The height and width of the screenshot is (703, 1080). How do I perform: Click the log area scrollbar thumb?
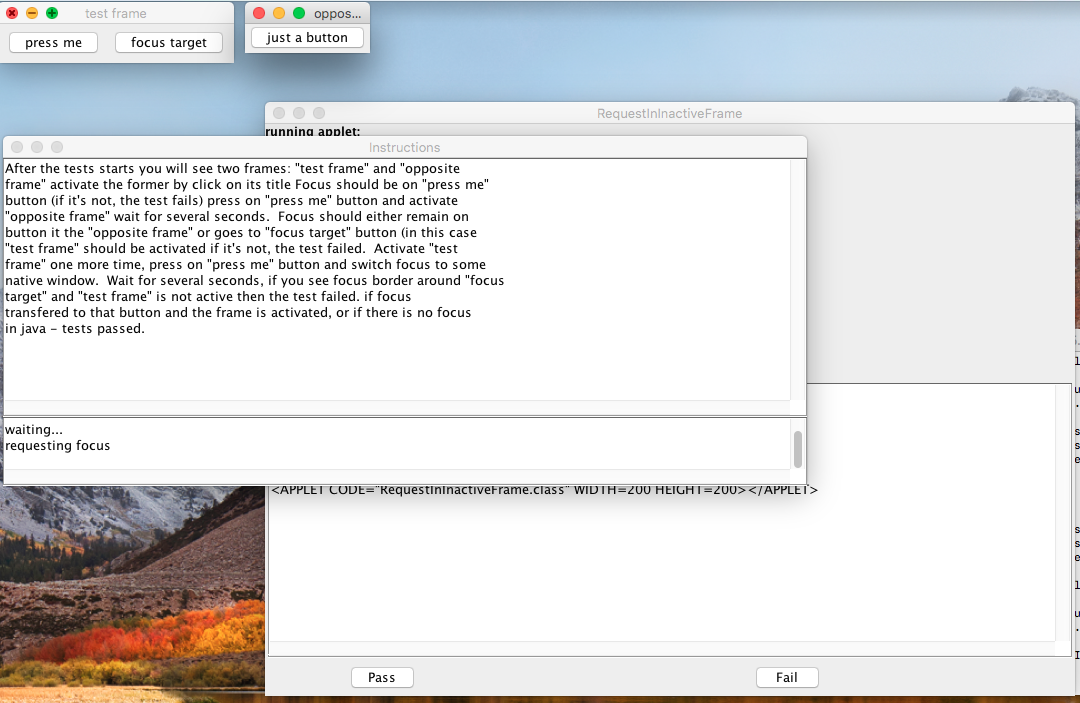798,449
